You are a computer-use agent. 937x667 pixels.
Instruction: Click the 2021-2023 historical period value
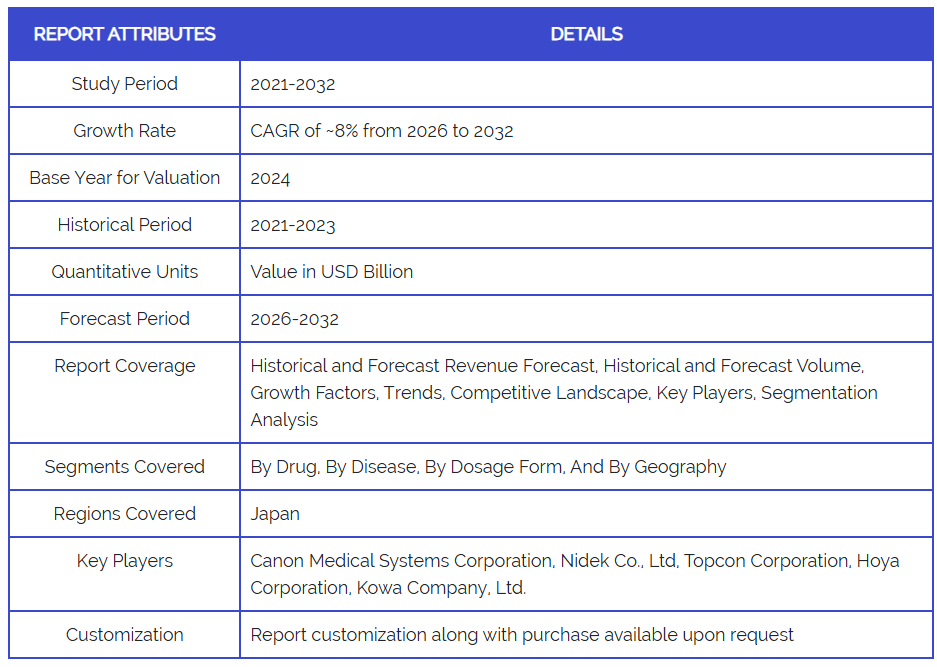click(293, 225)
